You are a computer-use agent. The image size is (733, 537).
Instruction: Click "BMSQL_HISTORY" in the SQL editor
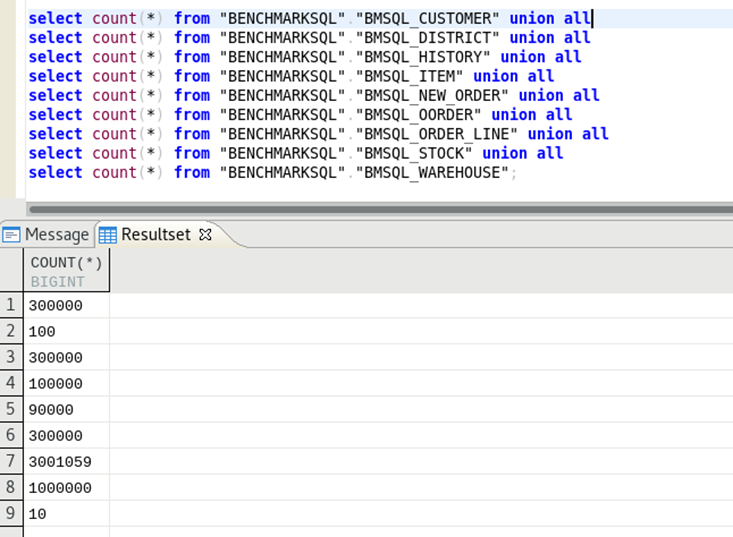[423, 57]
